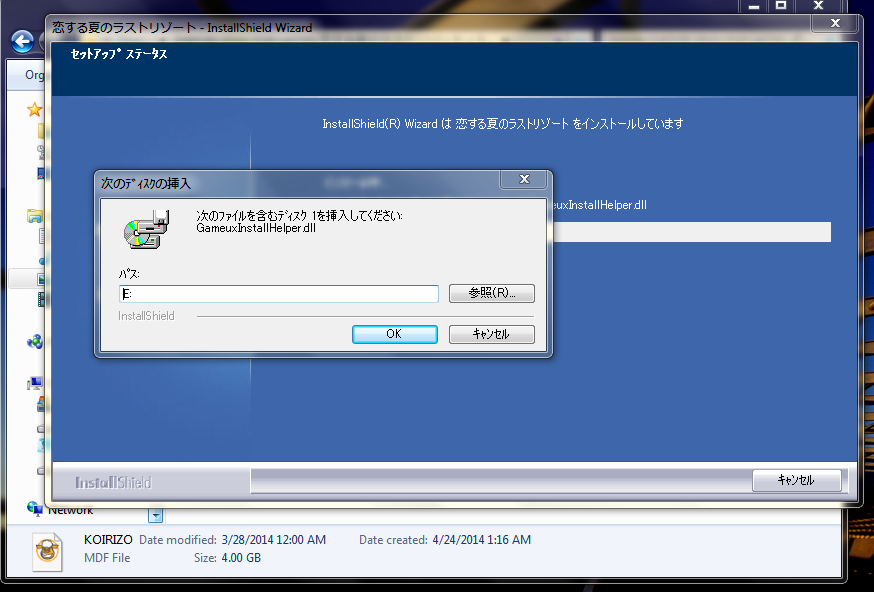Select the Libraries icon in the sidebar
The image size is (874, 592).
coord(36,215)
